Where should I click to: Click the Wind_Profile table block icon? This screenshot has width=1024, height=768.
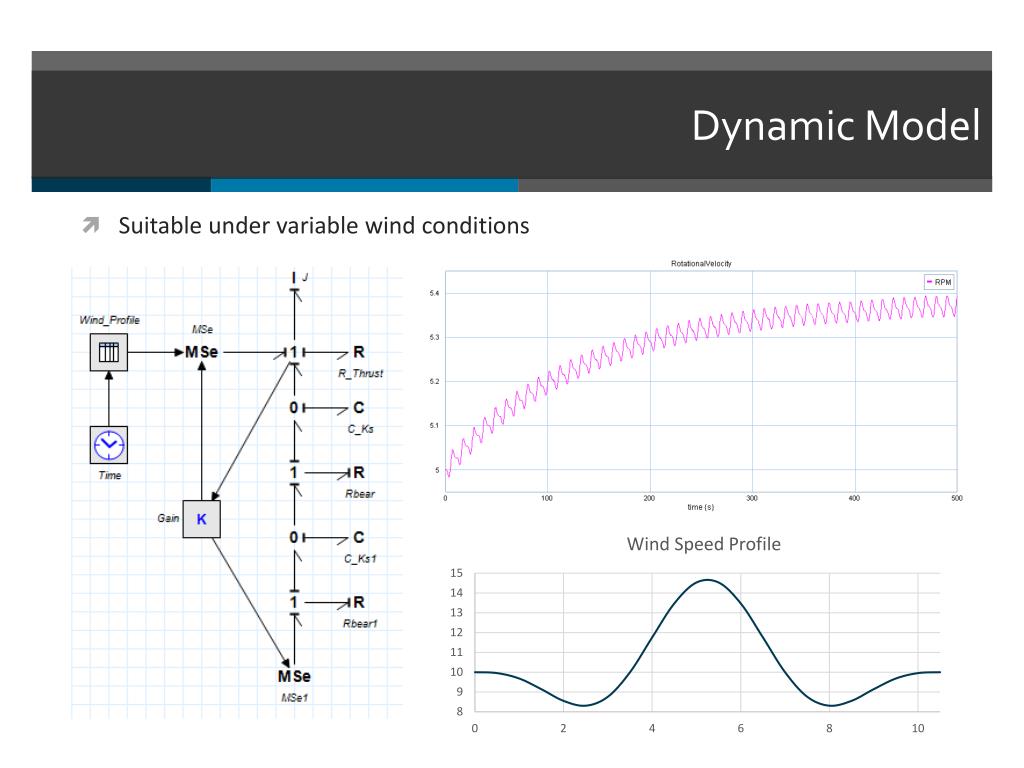coord(109,352)
